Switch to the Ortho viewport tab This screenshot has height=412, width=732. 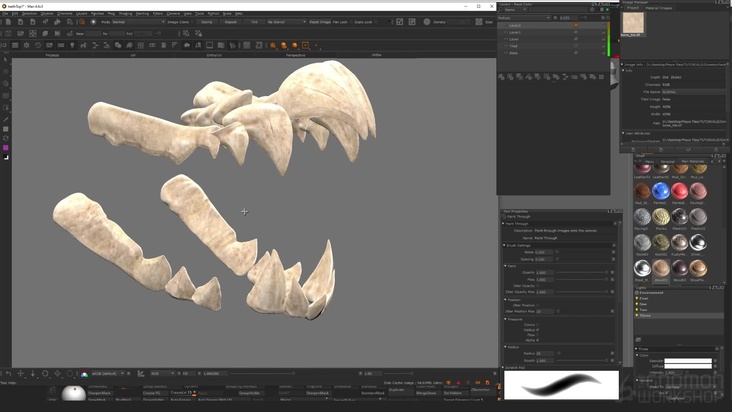pos(376,55)
